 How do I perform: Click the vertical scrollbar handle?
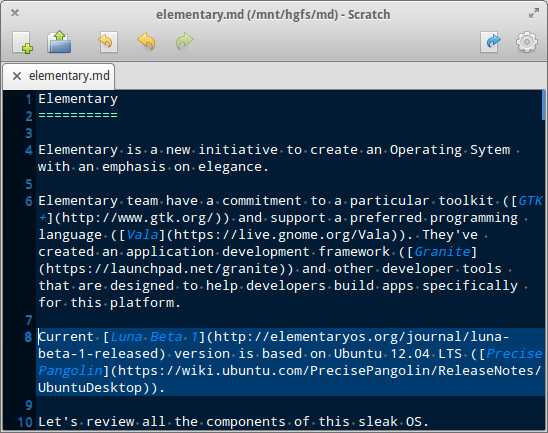coord(543,105)
